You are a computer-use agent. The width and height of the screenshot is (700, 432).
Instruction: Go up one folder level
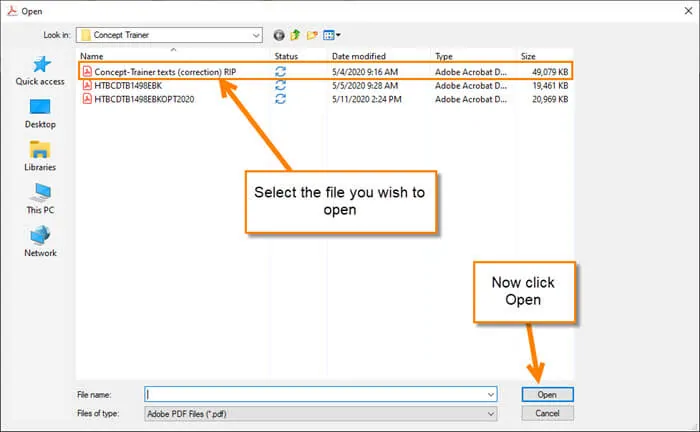point(295,35)
